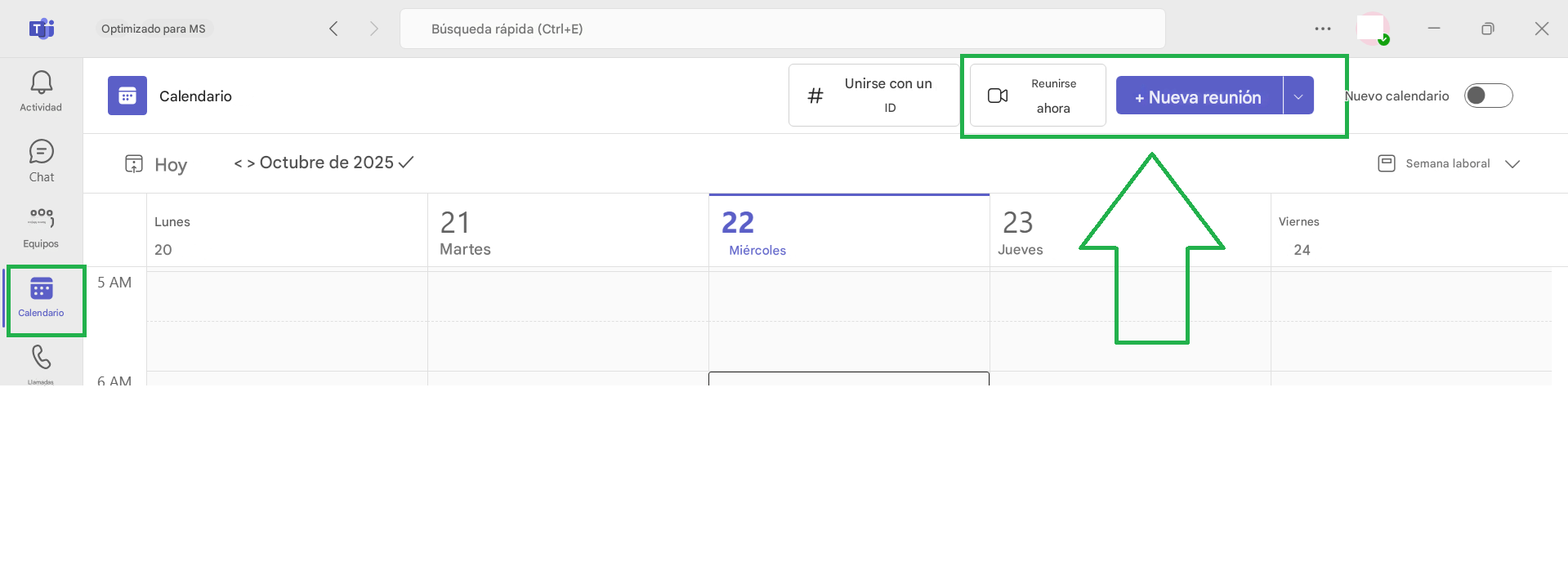Click the Optimizado para MS label
The height and width of the screenshot is (588, 1568).
pyautogui.click(x=154, y=29)
